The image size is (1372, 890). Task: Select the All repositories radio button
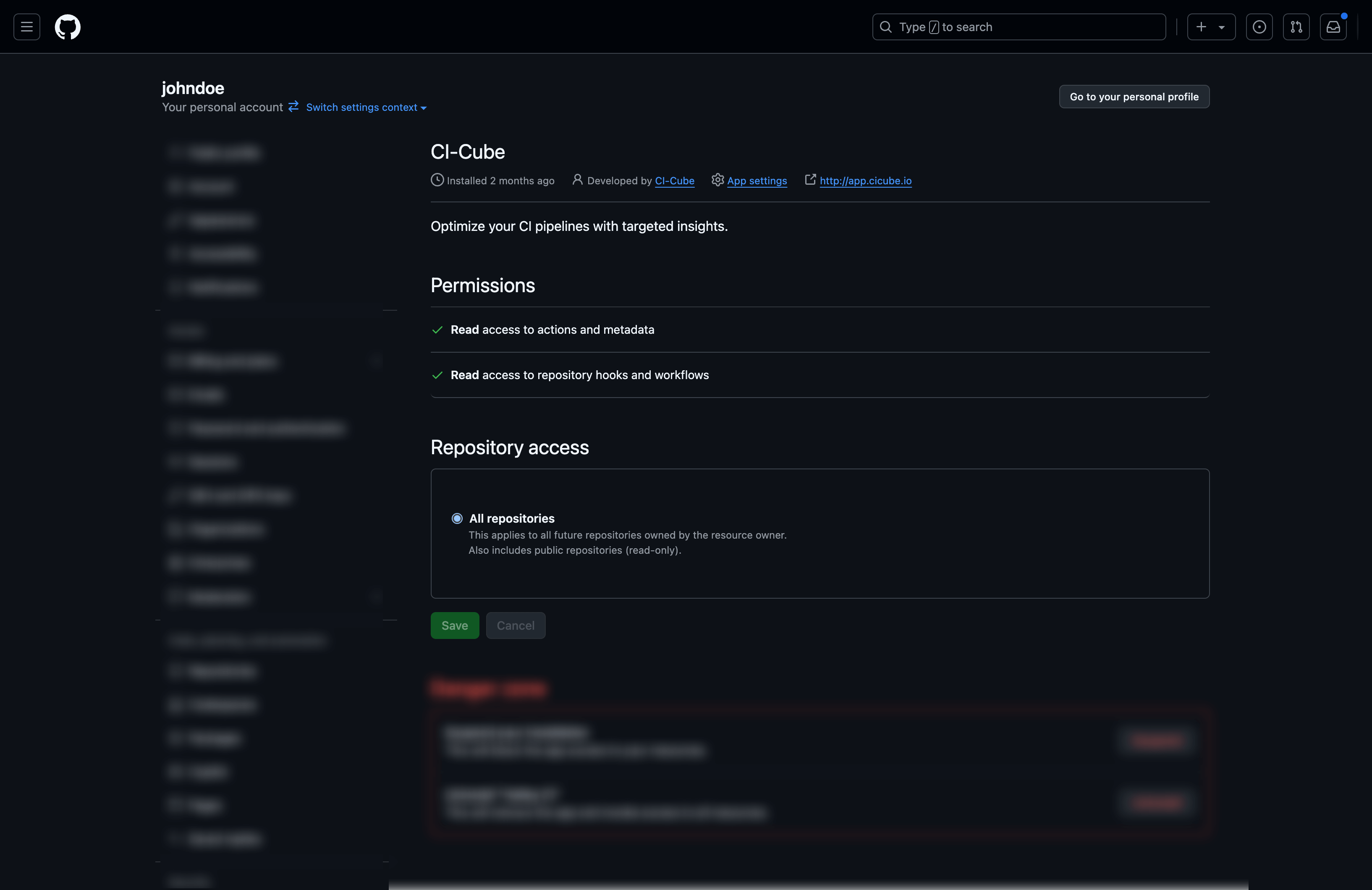tap(457, 518)
